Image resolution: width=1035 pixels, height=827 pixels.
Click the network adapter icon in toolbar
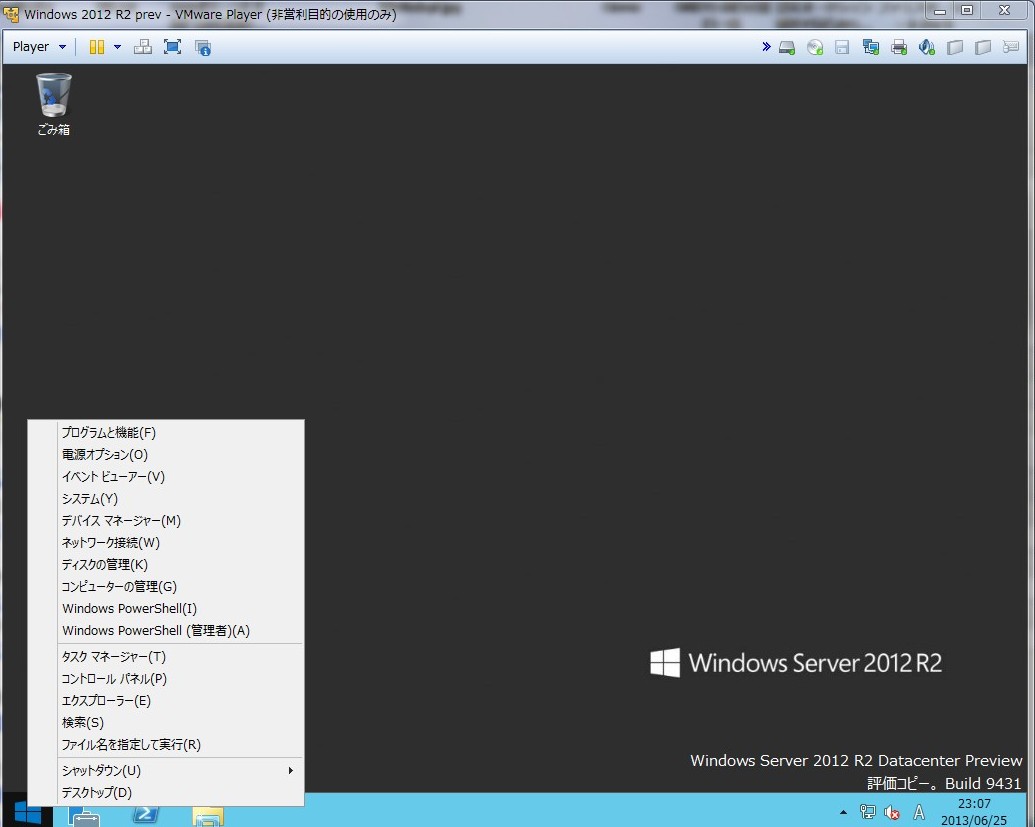pyautogui.click(x=870, y=46)
